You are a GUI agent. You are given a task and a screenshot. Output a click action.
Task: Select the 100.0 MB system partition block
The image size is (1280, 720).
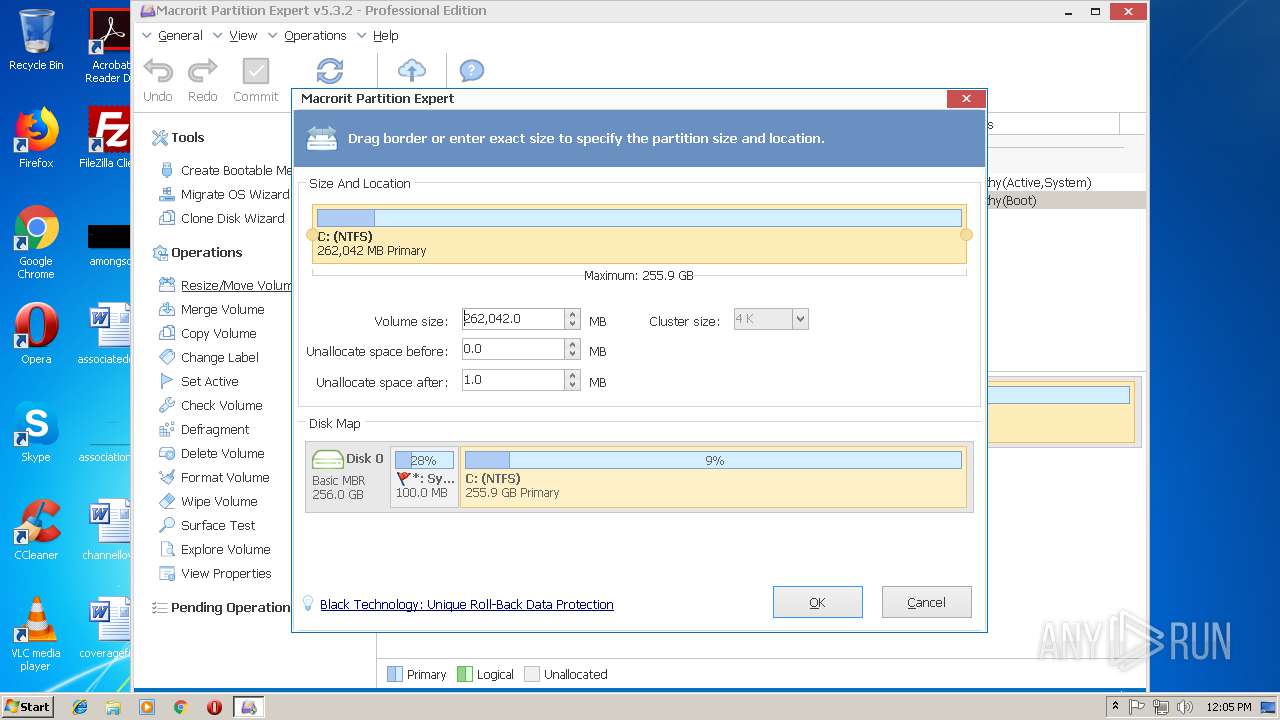(424, 478)
